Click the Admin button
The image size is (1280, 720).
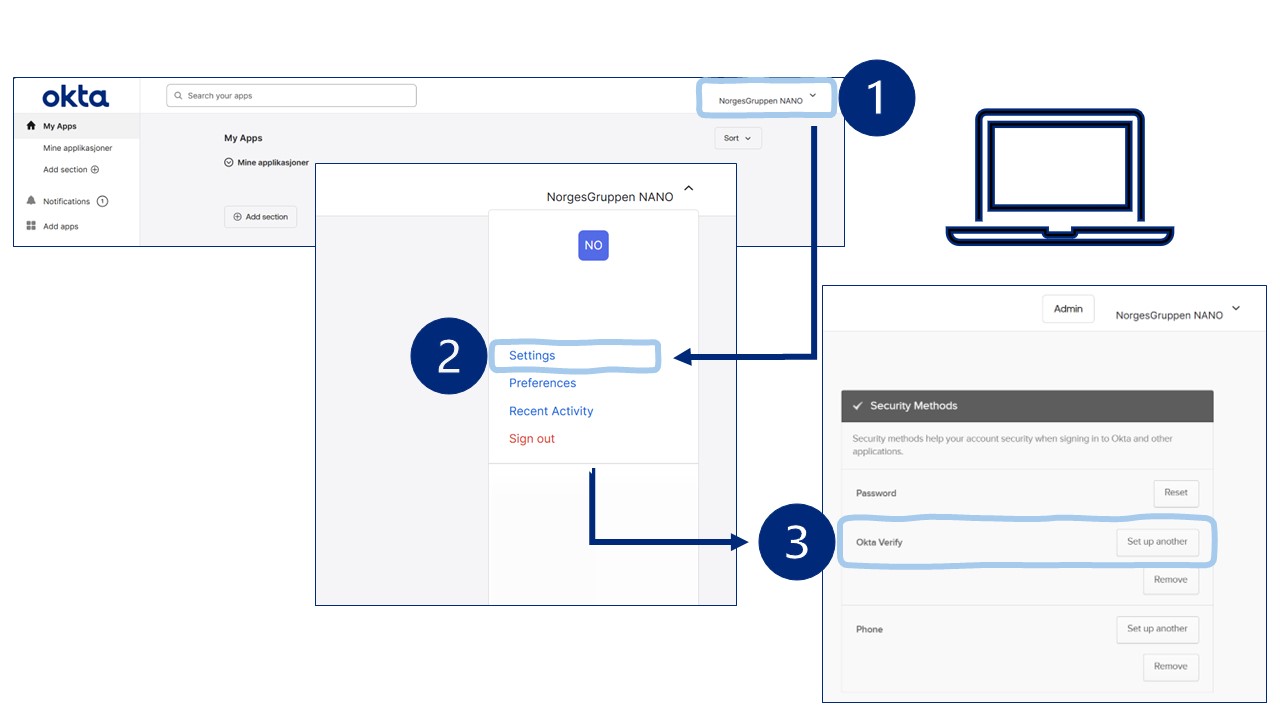coord(1068,309)
